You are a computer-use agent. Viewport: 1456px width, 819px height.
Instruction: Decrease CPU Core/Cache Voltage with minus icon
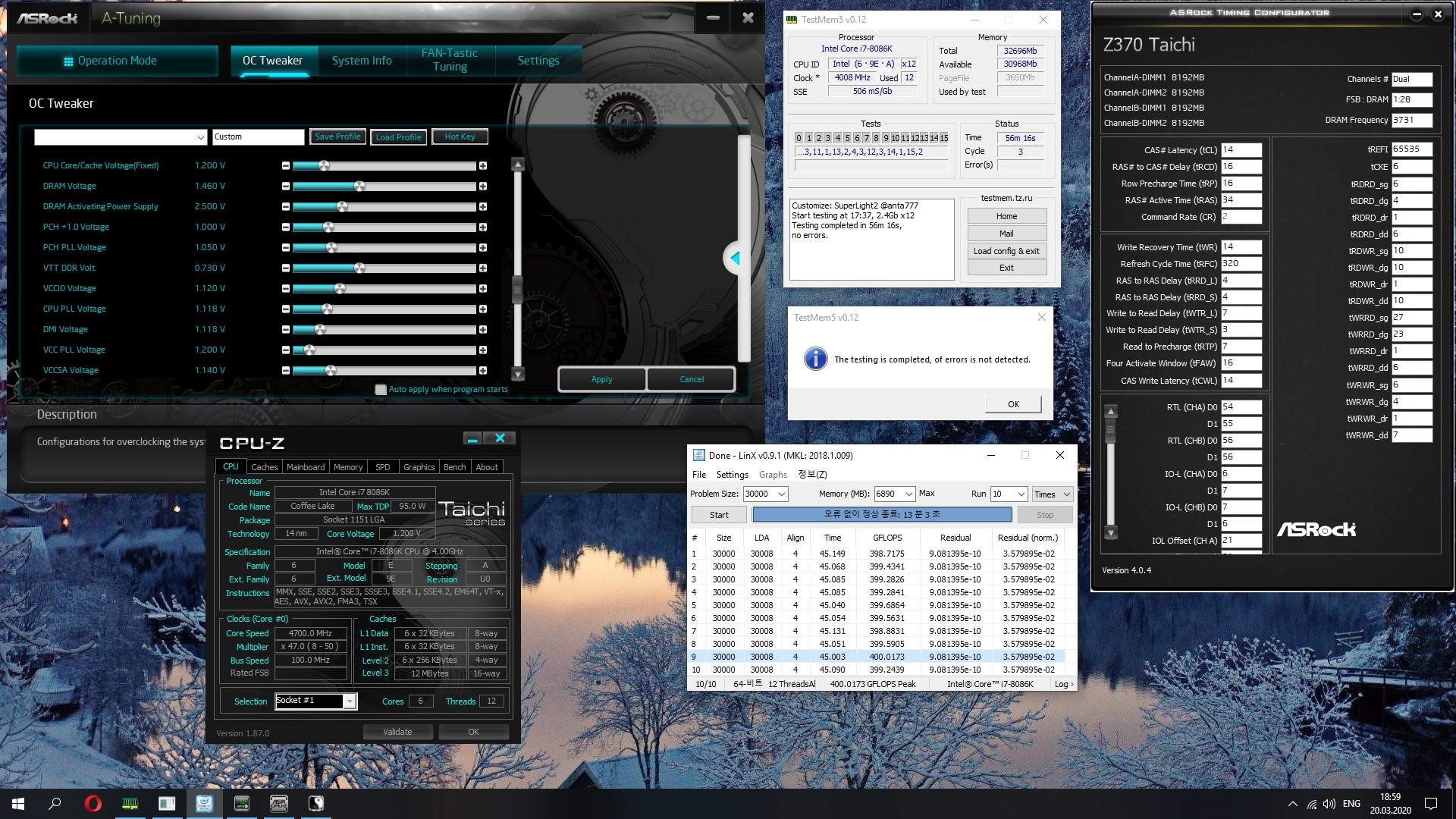coord(286,166)
